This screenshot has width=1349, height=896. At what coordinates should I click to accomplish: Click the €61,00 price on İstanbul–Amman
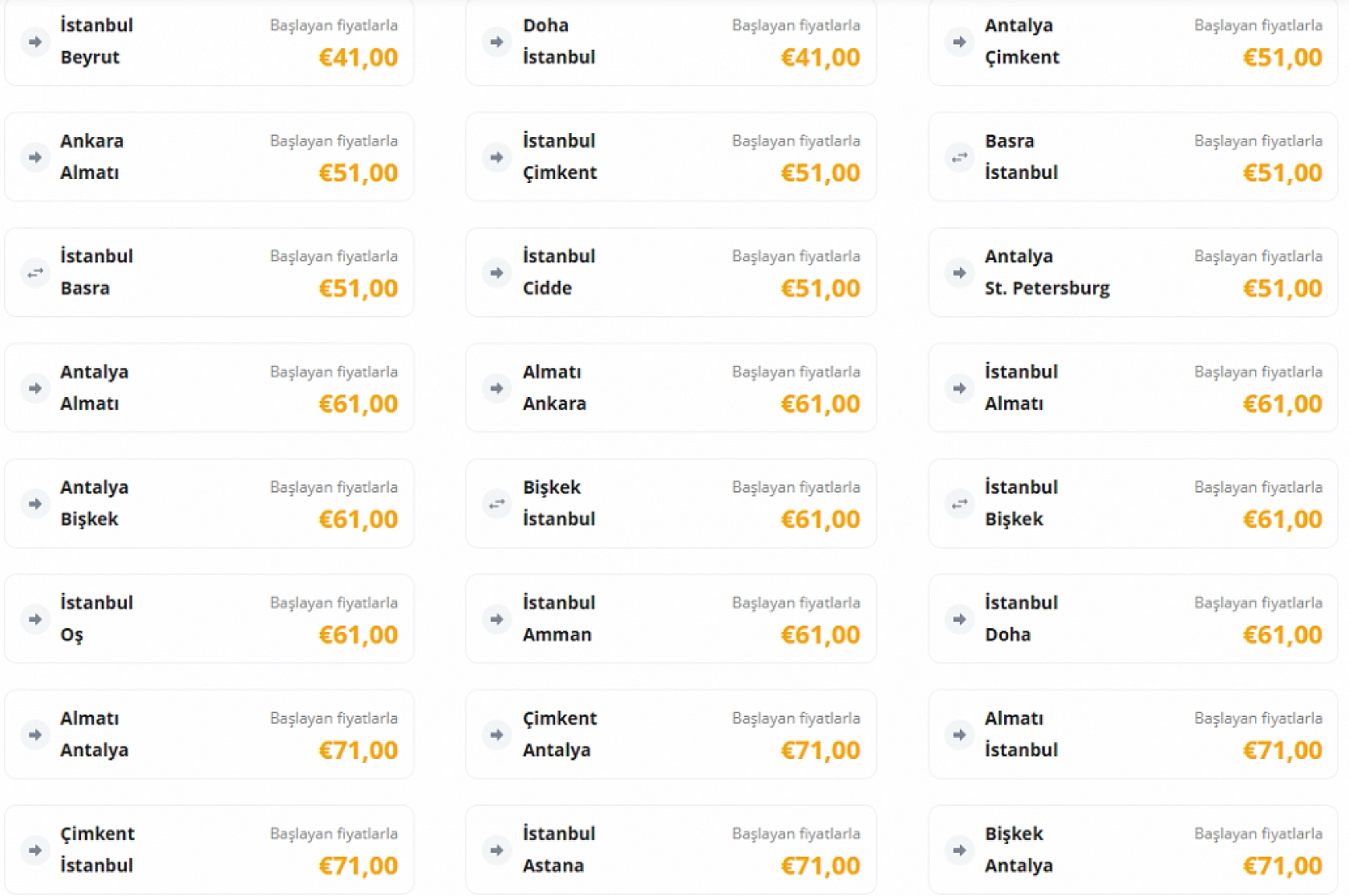tap(820, 635)
